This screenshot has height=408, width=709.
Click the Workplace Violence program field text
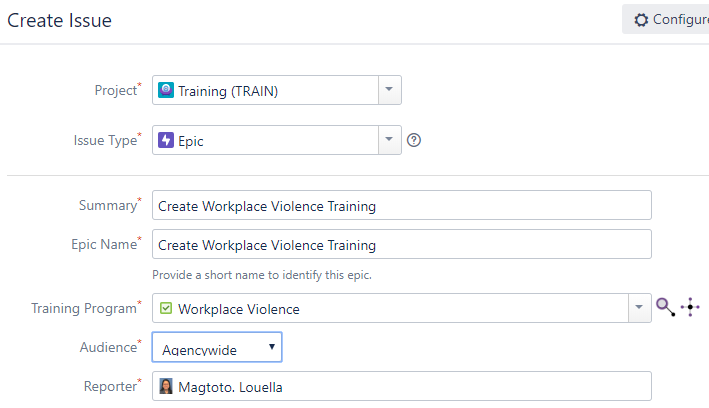[x=239, y=309]
